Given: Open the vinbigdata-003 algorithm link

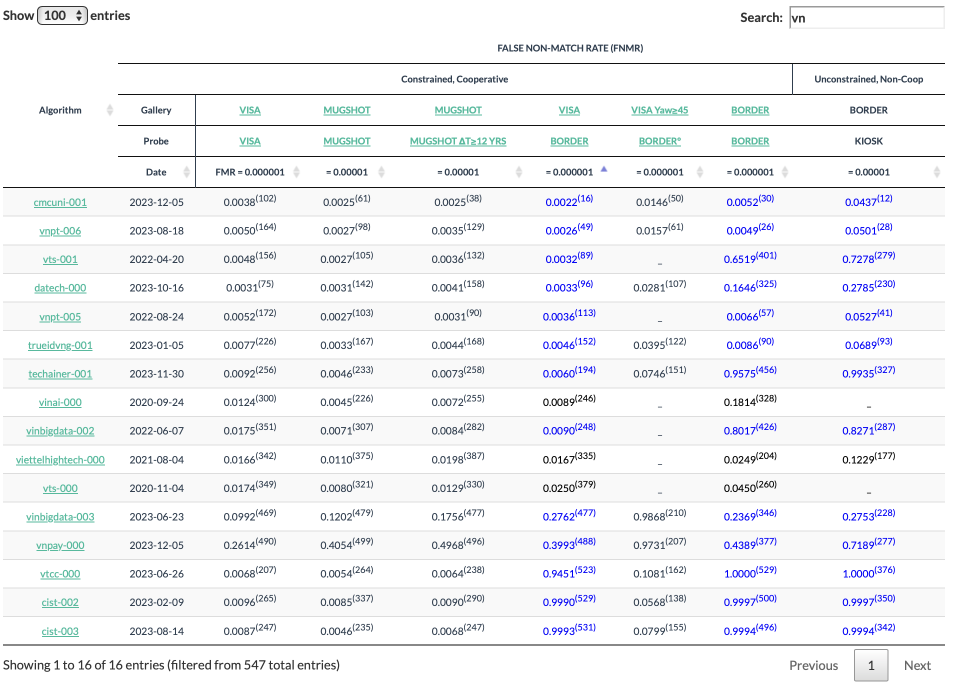Looking at the screenshot, I should coord(60,517).
